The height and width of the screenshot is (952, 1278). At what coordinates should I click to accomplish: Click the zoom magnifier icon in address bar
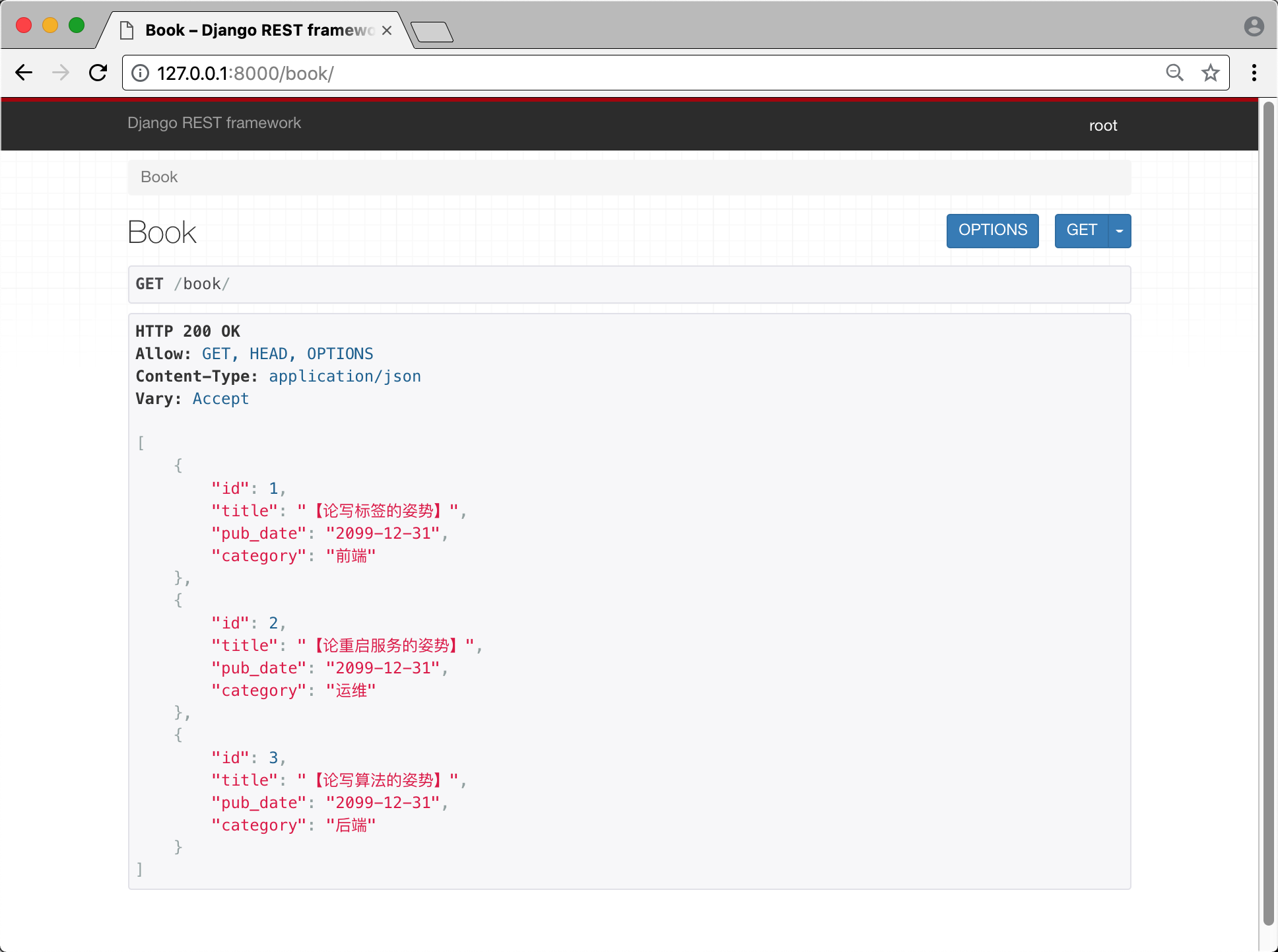1174,73
